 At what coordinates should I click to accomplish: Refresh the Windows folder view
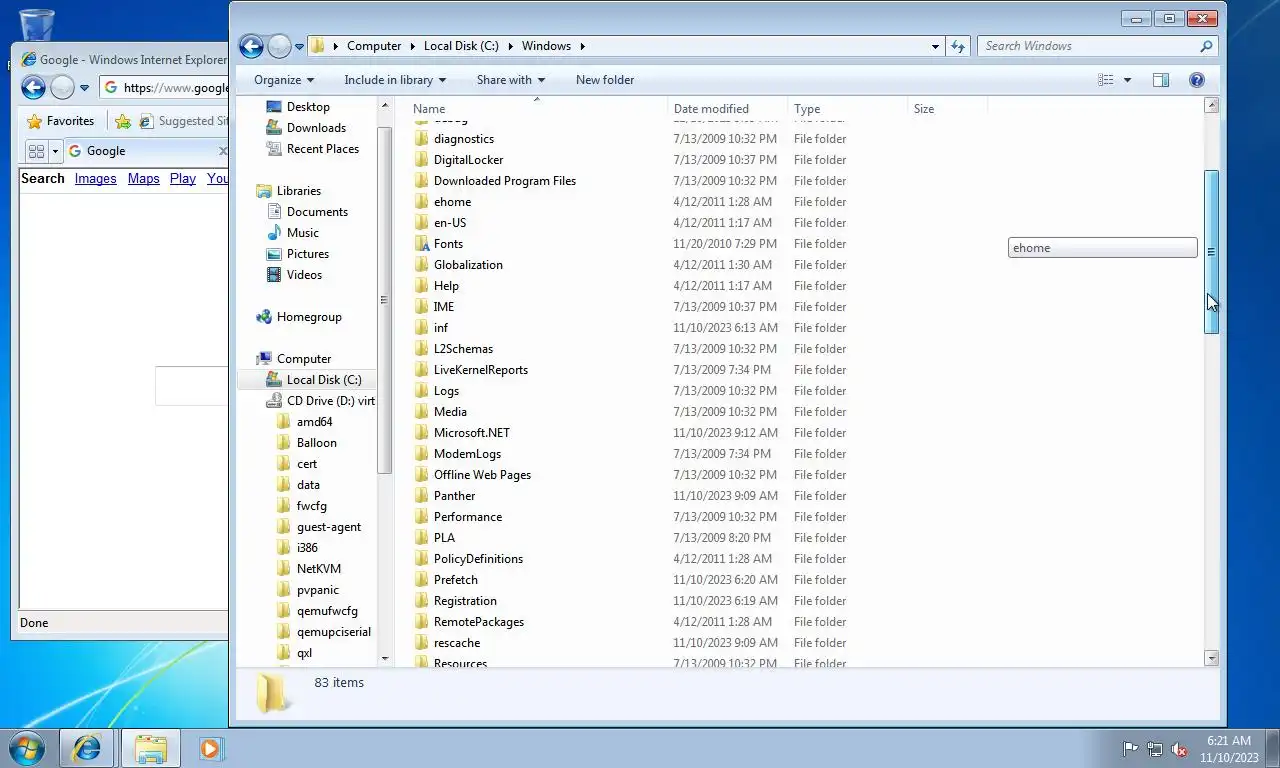pyautogui.click(x=958, y=46)
